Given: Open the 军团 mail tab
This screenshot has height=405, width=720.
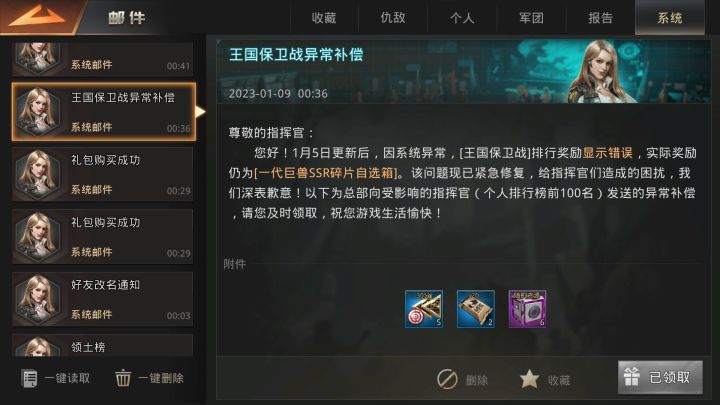Looking at the screenshot, I should pyautogui.click(x=531, y=17).
